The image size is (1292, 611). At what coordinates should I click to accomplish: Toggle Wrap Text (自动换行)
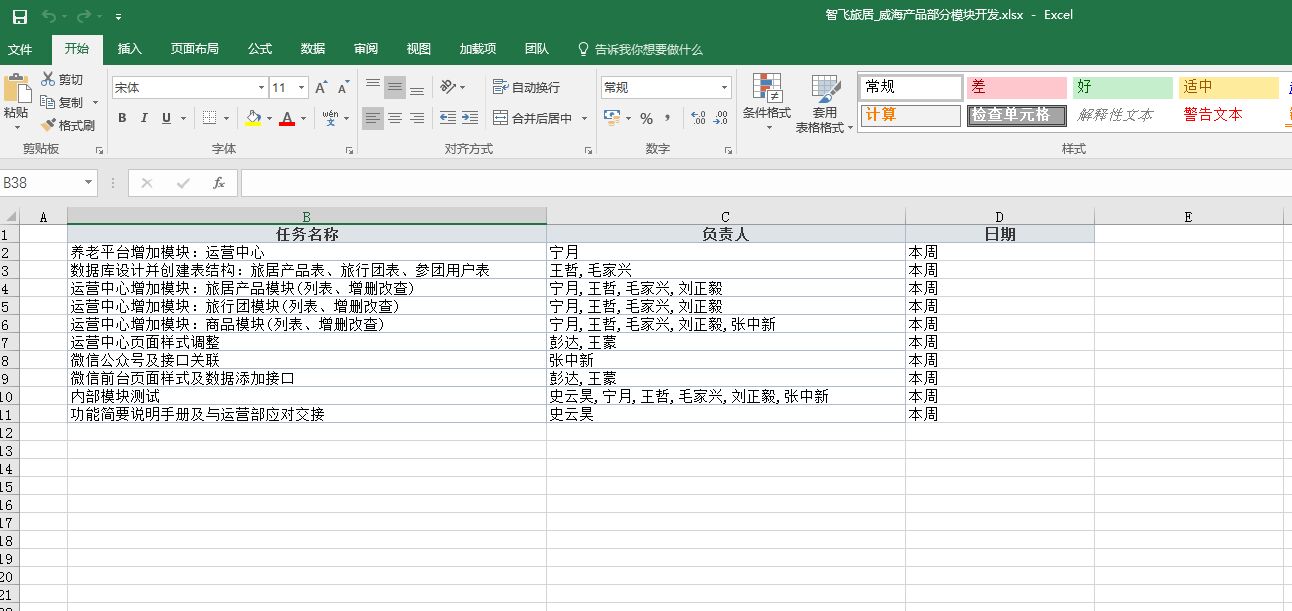(x=527, y=88)
